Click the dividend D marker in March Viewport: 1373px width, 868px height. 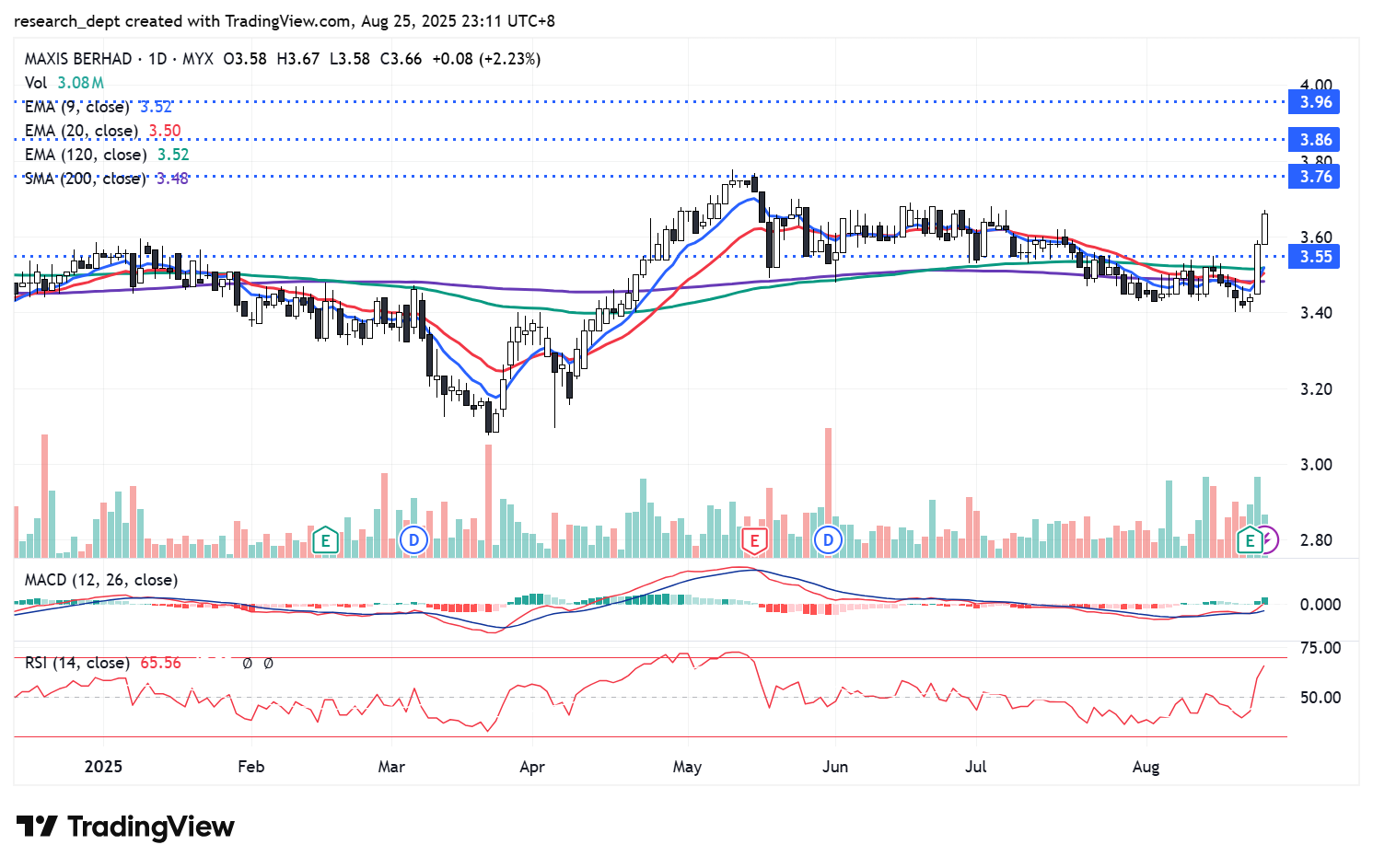coord(414,540)
